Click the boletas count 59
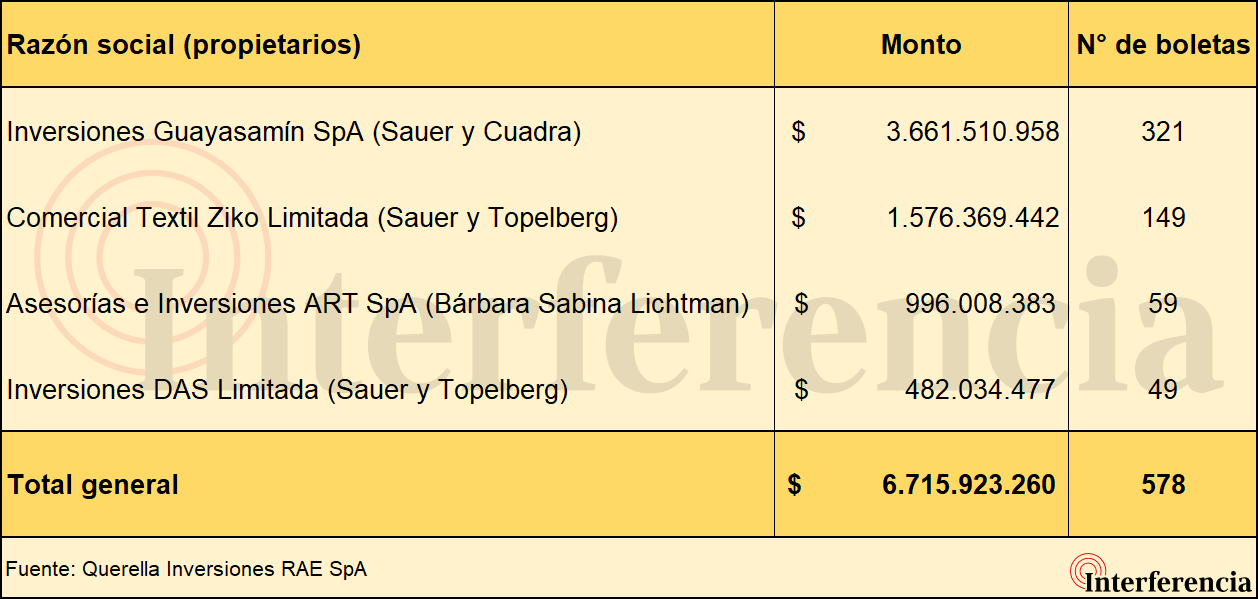Viewport: 1258px width, 599px height. tap(1163, 304)
